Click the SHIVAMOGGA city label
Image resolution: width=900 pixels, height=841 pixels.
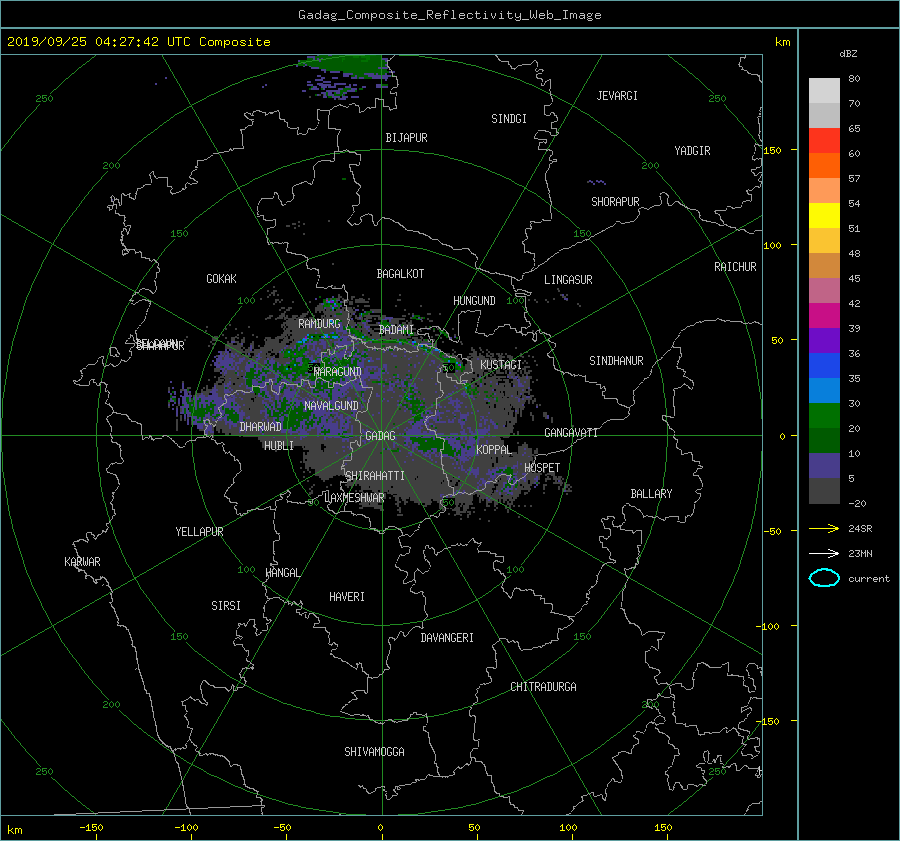374,751
